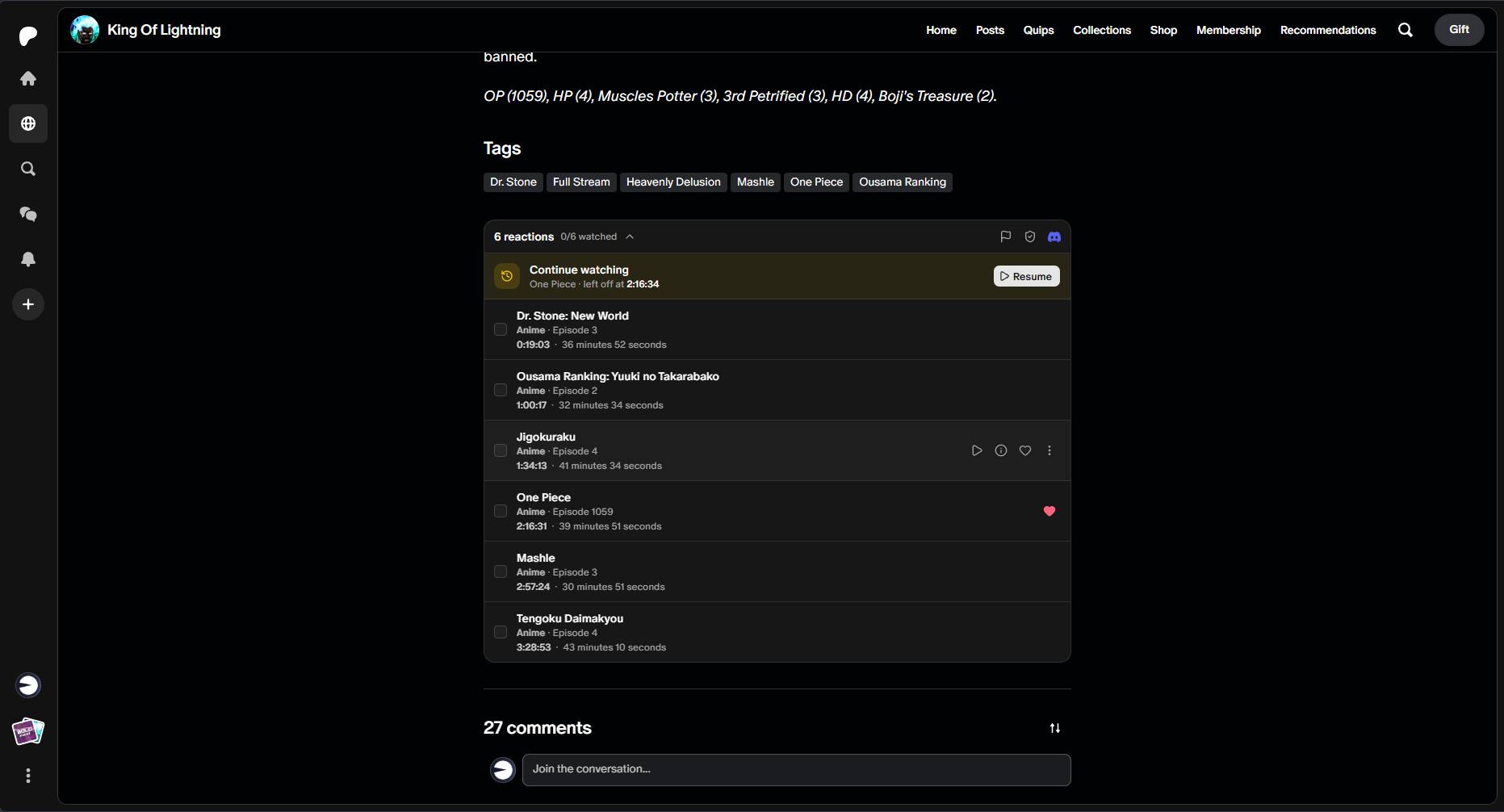Viewport: 1504px width, 812px height.
Task: Select the Full Stream tag
Action: 581,182
